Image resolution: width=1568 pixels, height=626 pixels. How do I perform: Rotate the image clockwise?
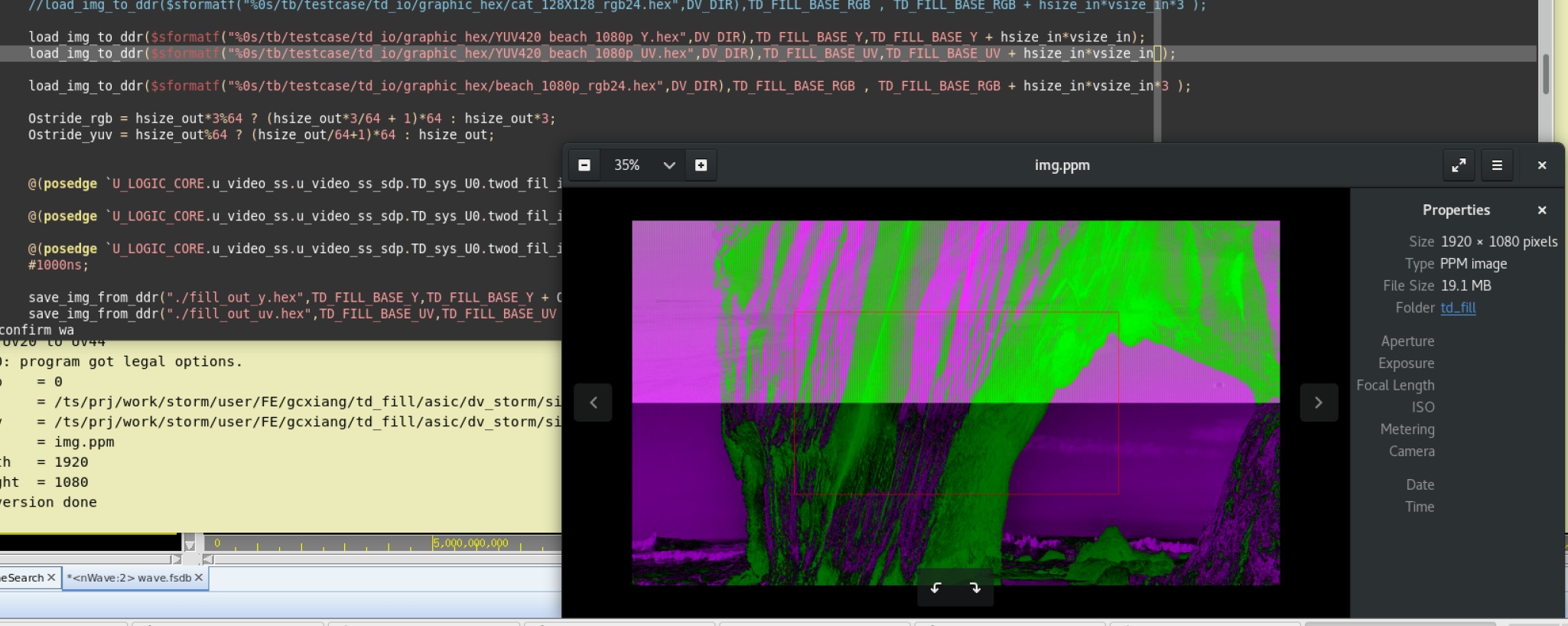(x=974, y=588)
